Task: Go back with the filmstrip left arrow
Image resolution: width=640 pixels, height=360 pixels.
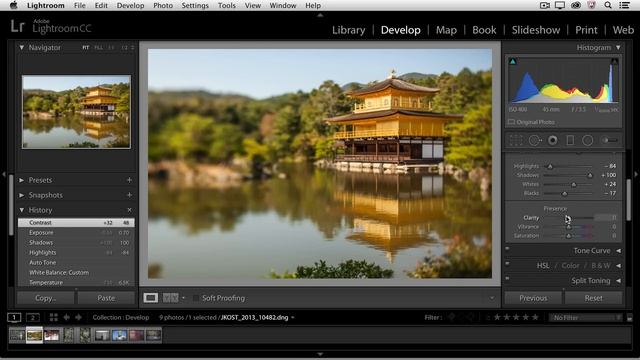Action: (x=67, y=317)
